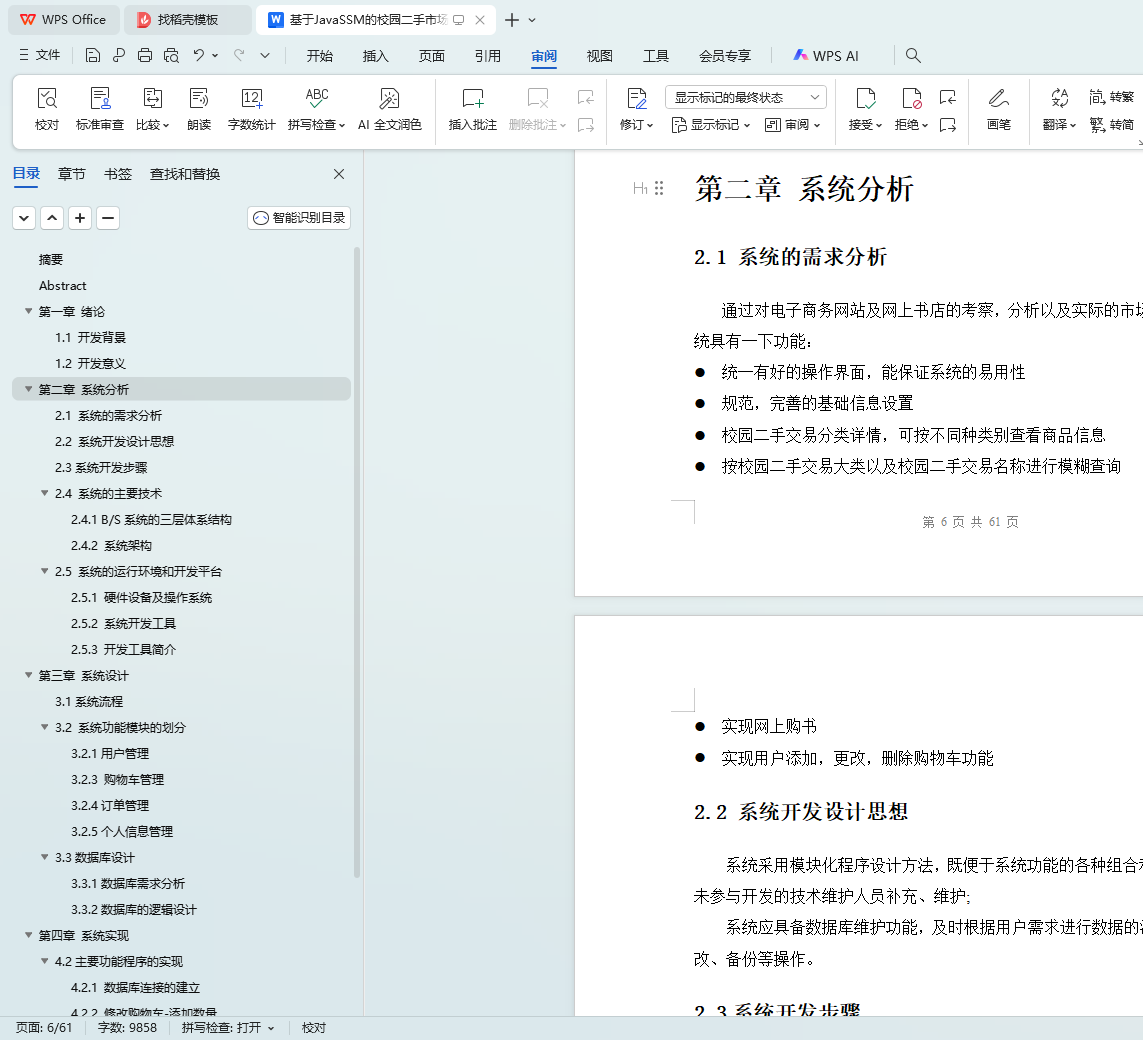This screenshot has width=1143, height=1040.
Task: Open the WPS Office home tab
Action: (x=63, y=20)
